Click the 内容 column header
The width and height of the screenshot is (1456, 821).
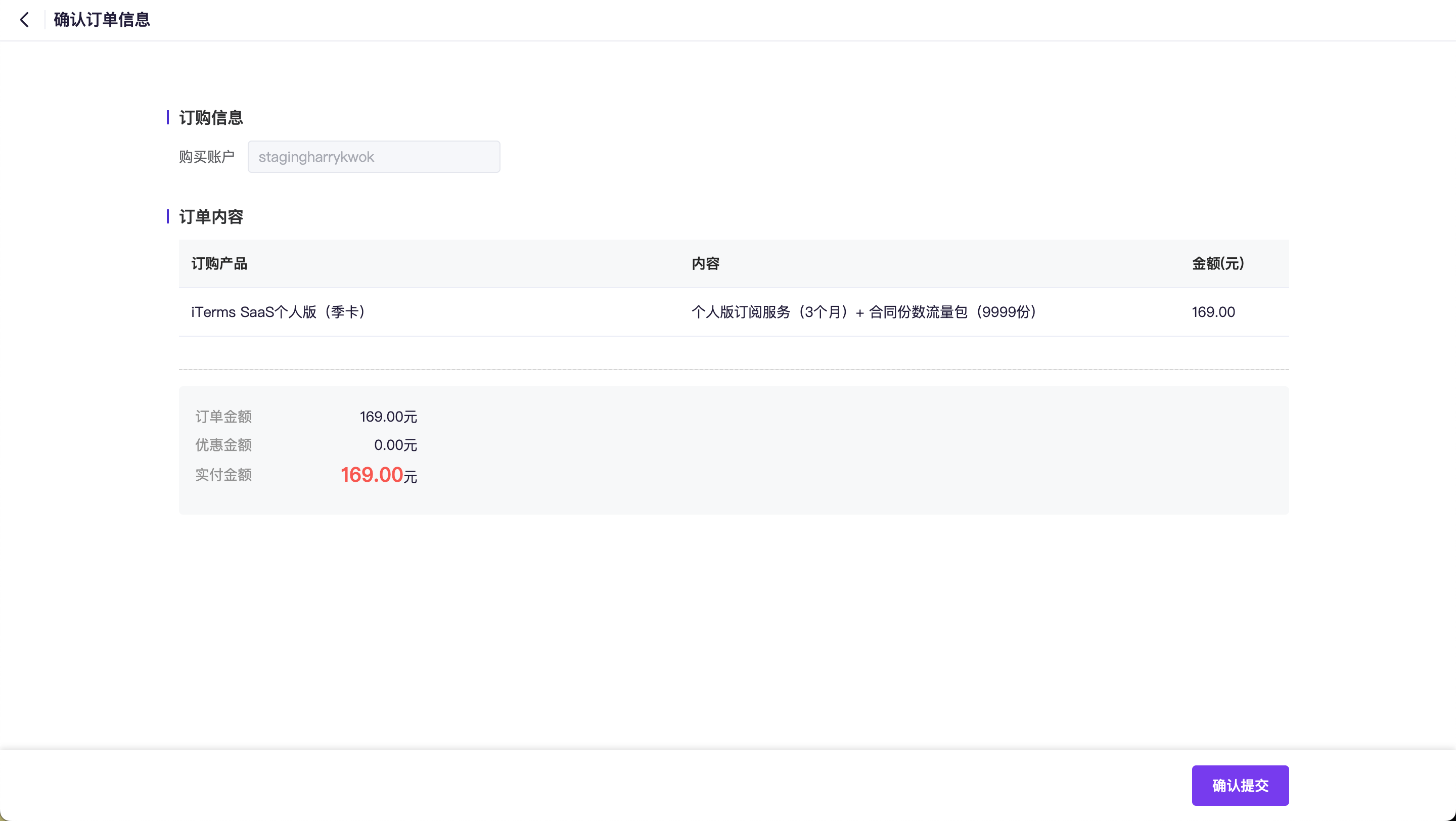tap(705, 263)
